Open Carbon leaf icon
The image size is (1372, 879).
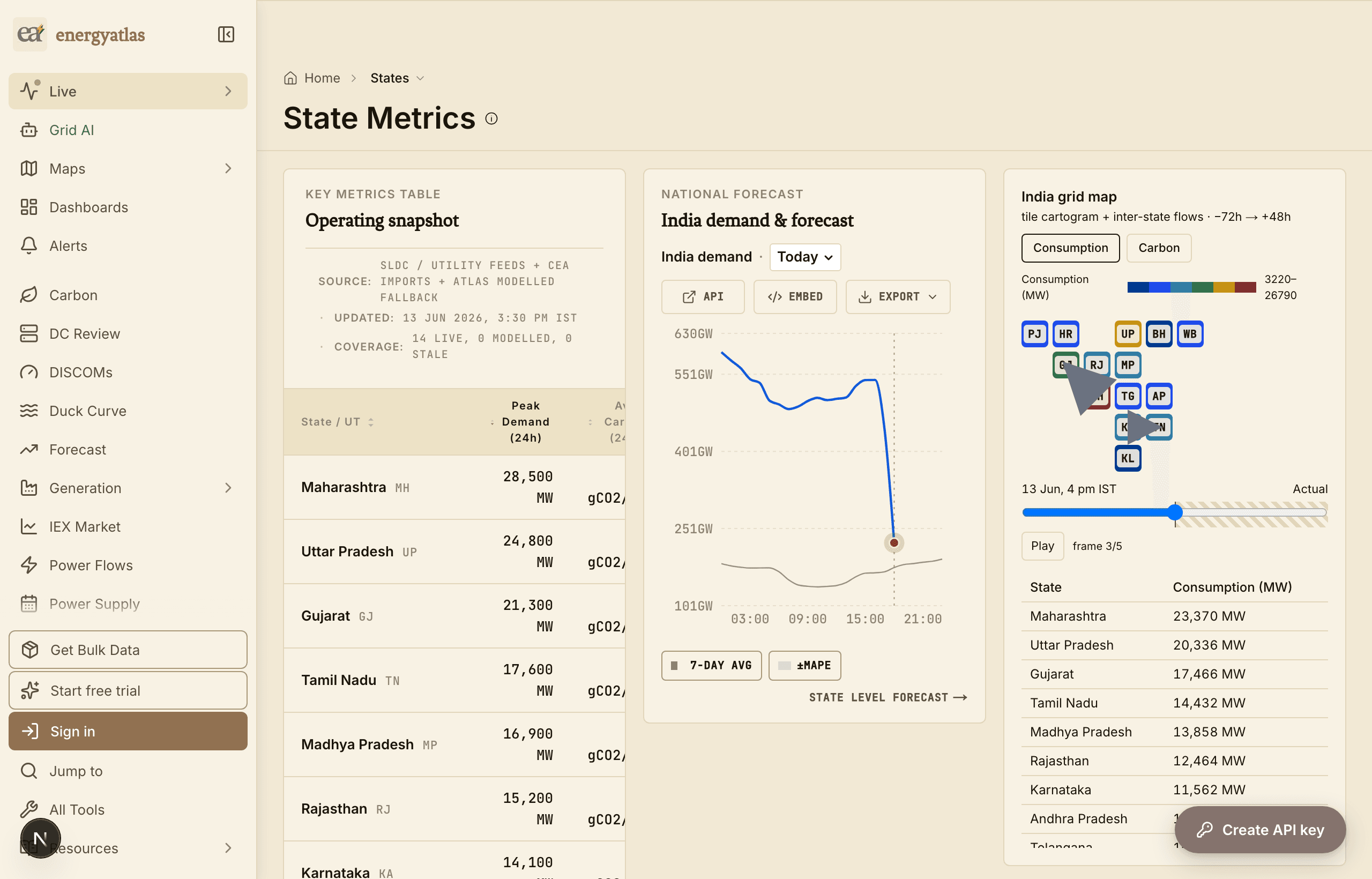(29, 295)
